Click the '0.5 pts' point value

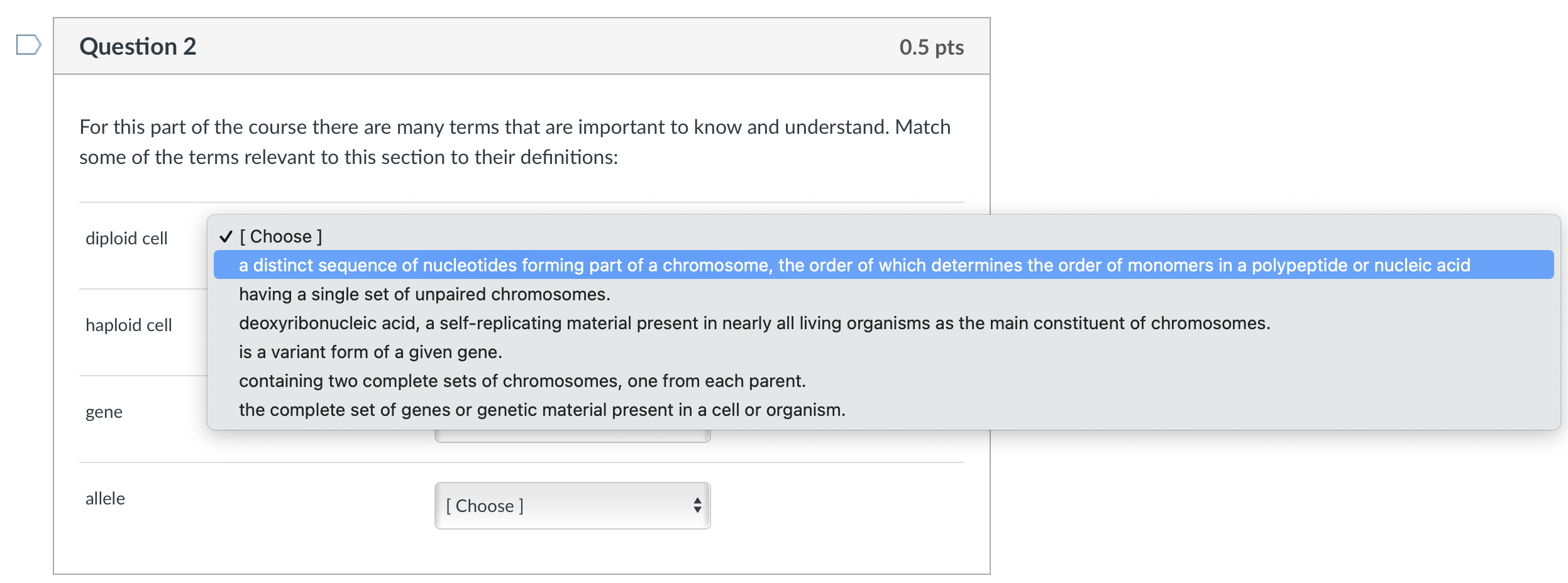931,47
